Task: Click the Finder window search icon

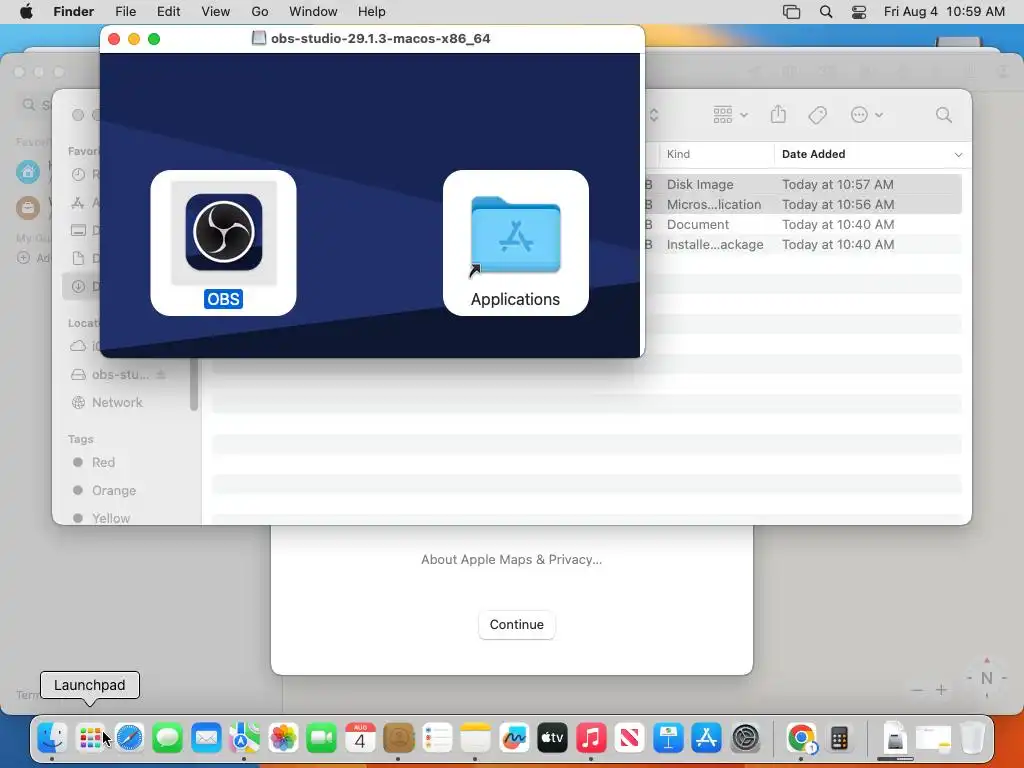Action: (944, 116)
